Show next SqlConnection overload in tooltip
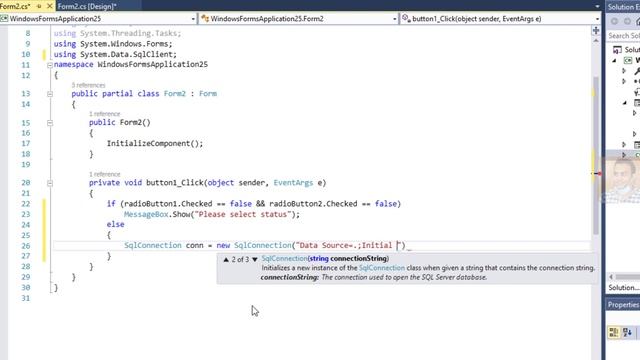640x360 pixels. [255, 259]
